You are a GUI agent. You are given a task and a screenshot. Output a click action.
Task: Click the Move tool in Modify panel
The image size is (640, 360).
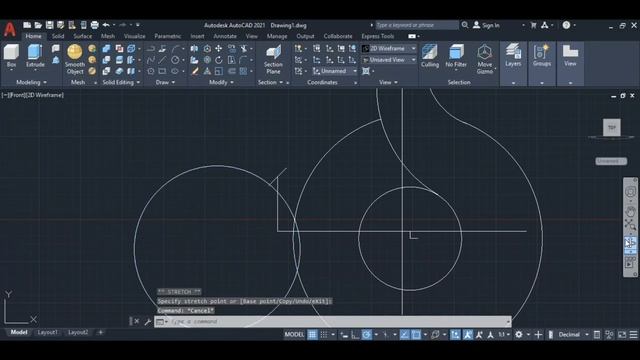pos(219,49)
